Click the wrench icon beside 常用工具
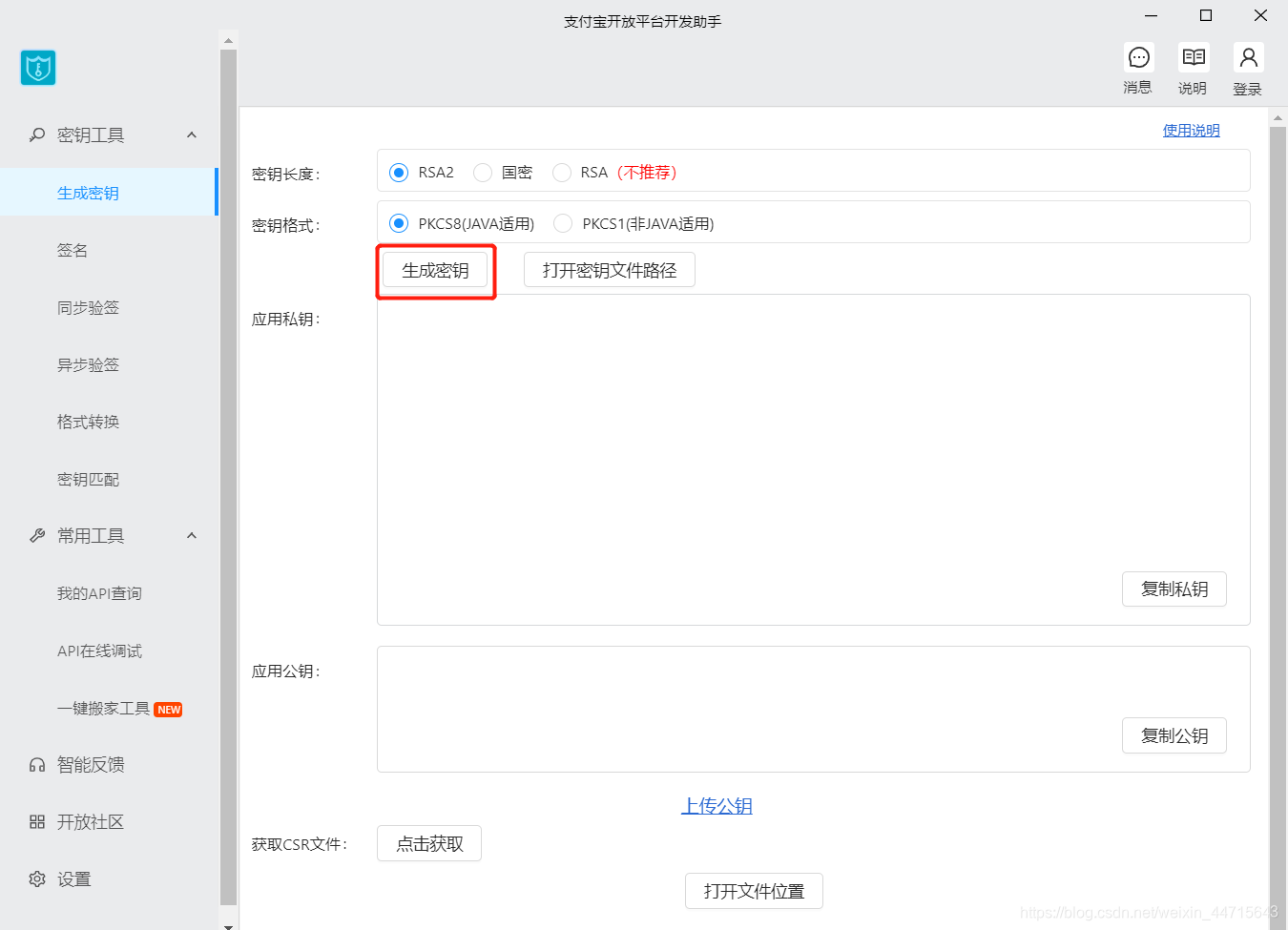 (x=37, y=536)
